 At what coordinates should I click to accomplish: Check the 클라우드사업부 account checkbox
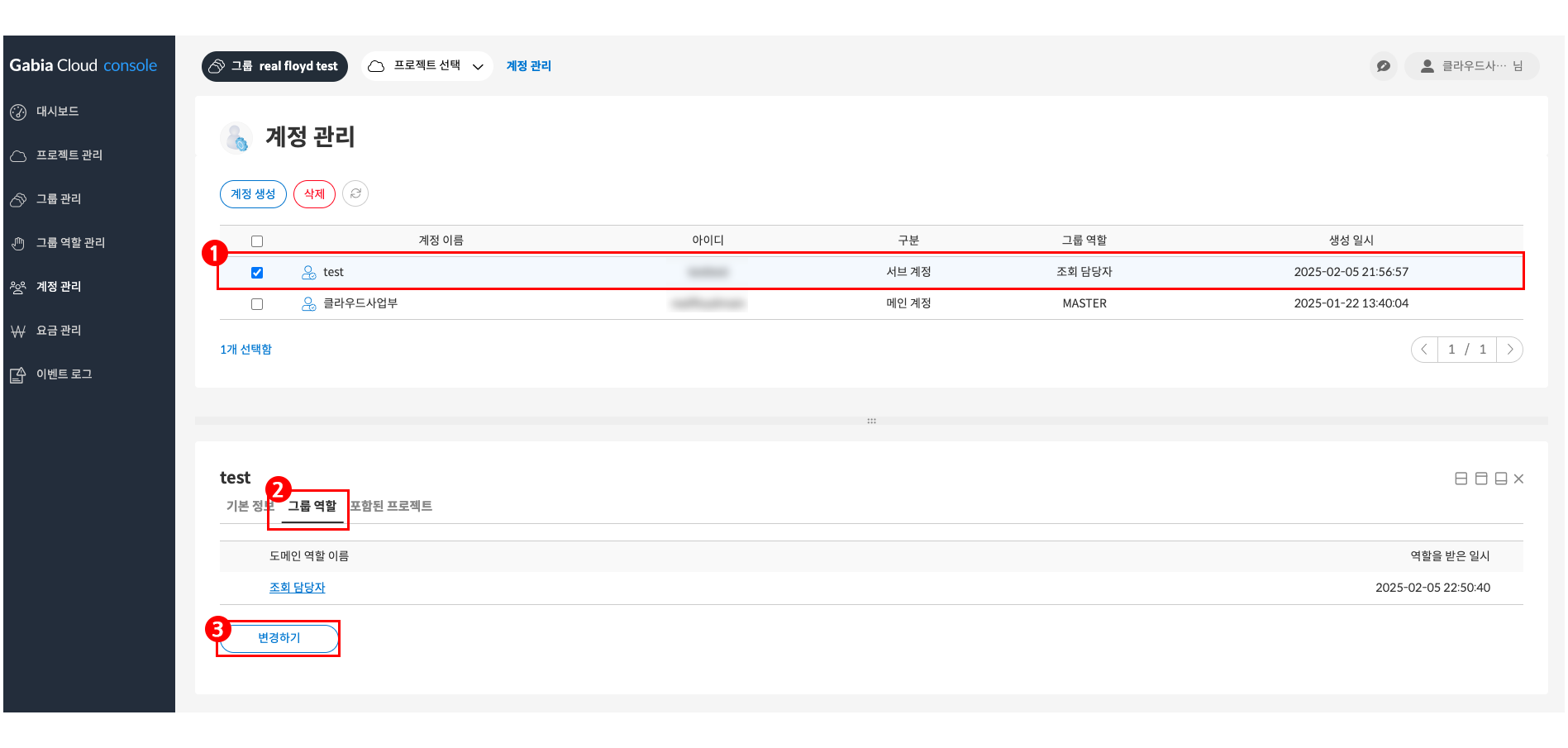pyautogui.click(x=257, y=304)
